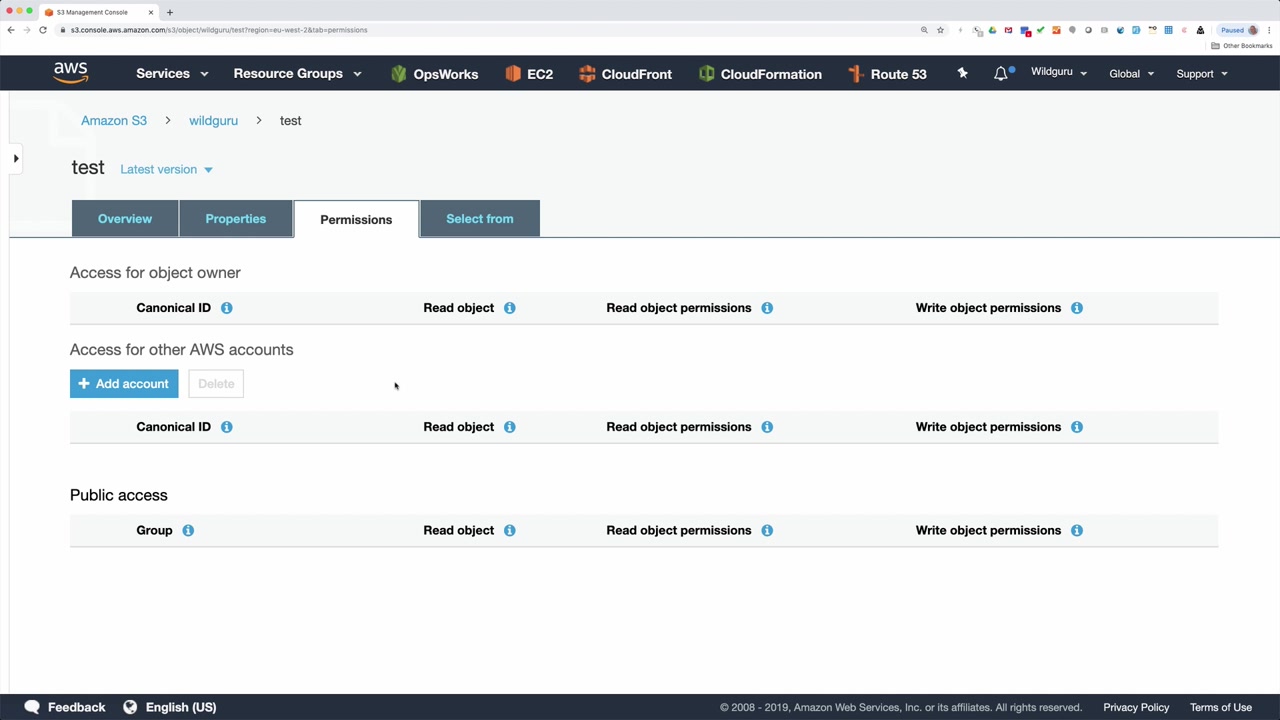Open the Privacy Policy link

coord(1136,707)
